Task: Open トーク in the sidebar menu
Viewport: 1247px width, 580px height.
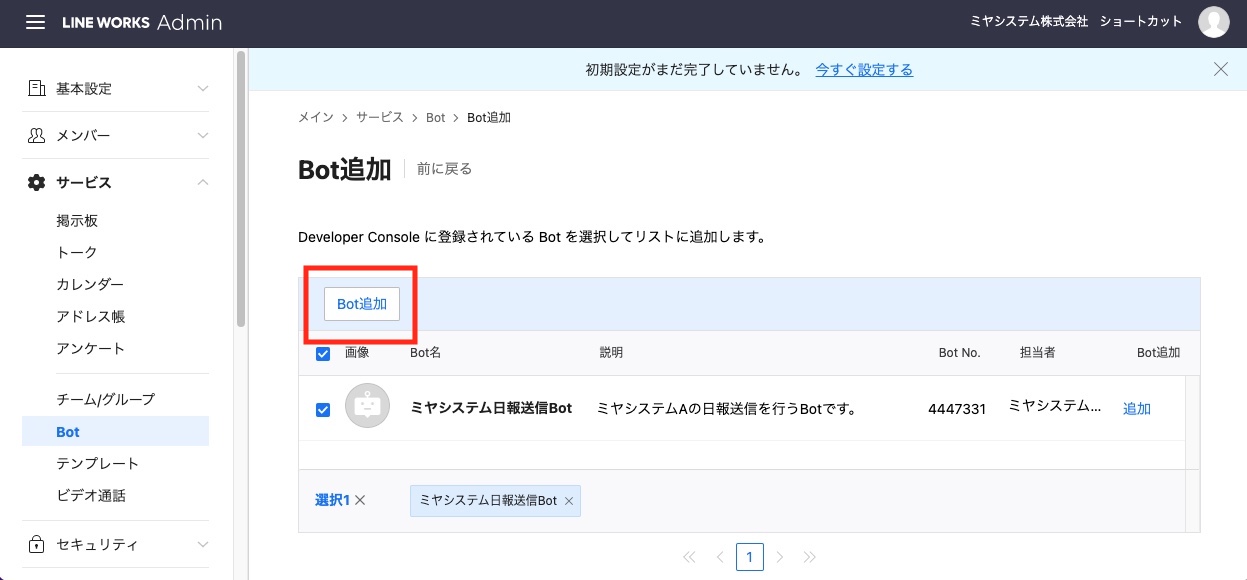Action: [x=77, y=252]
